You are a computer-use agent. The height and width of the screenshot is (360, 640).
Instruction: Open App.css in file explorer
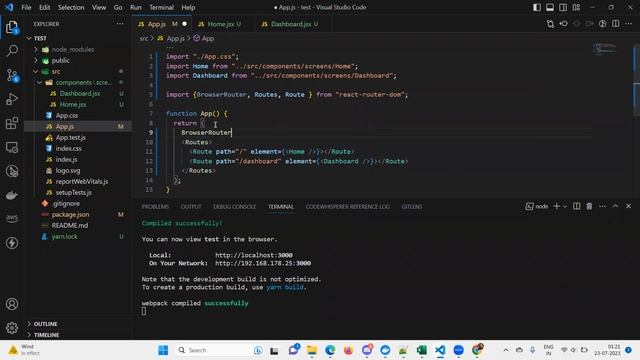67,116
